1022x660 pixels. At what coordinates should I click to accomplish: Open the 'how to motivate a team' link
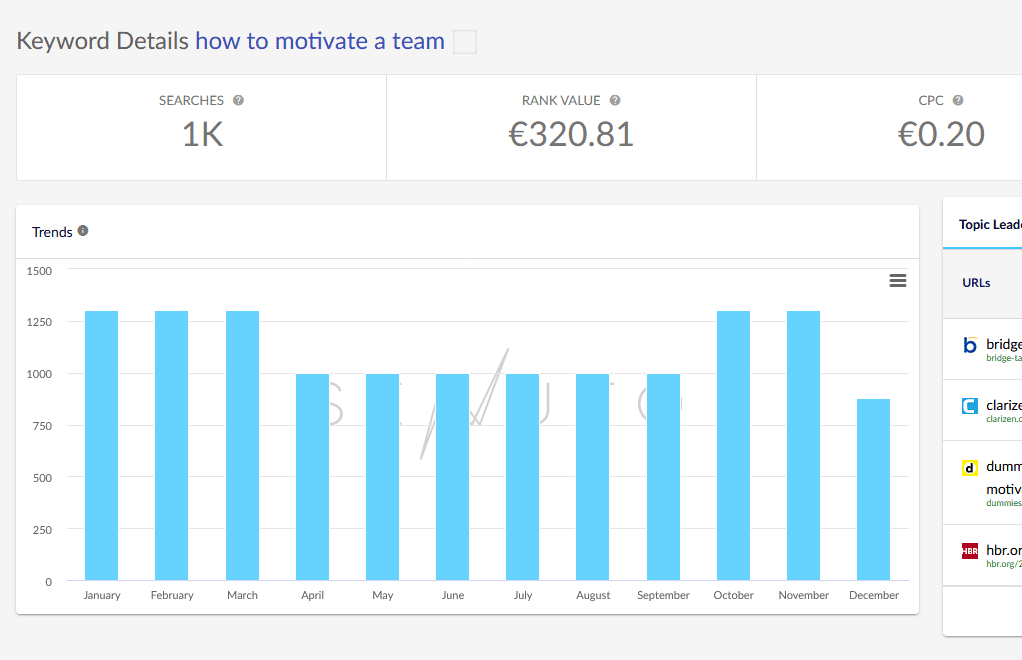click(x=320, y=42)
